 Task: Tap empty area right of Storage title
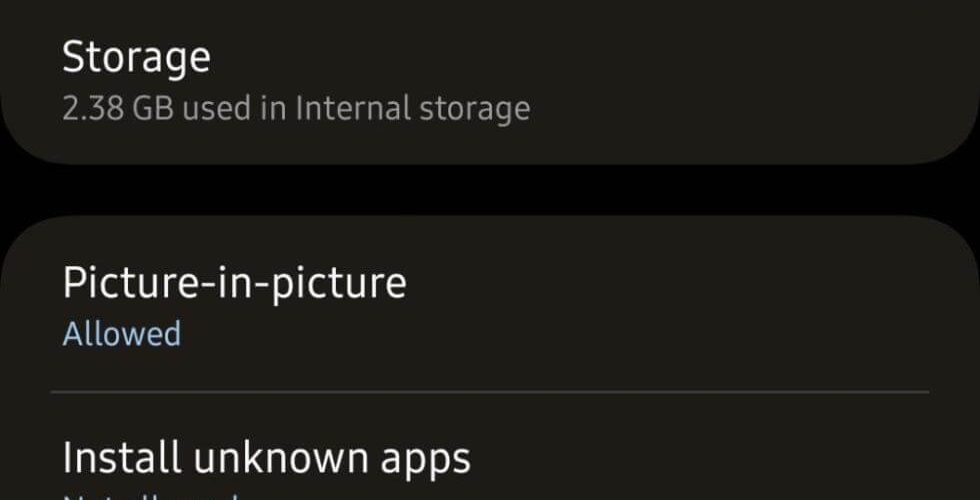point(594,58)
